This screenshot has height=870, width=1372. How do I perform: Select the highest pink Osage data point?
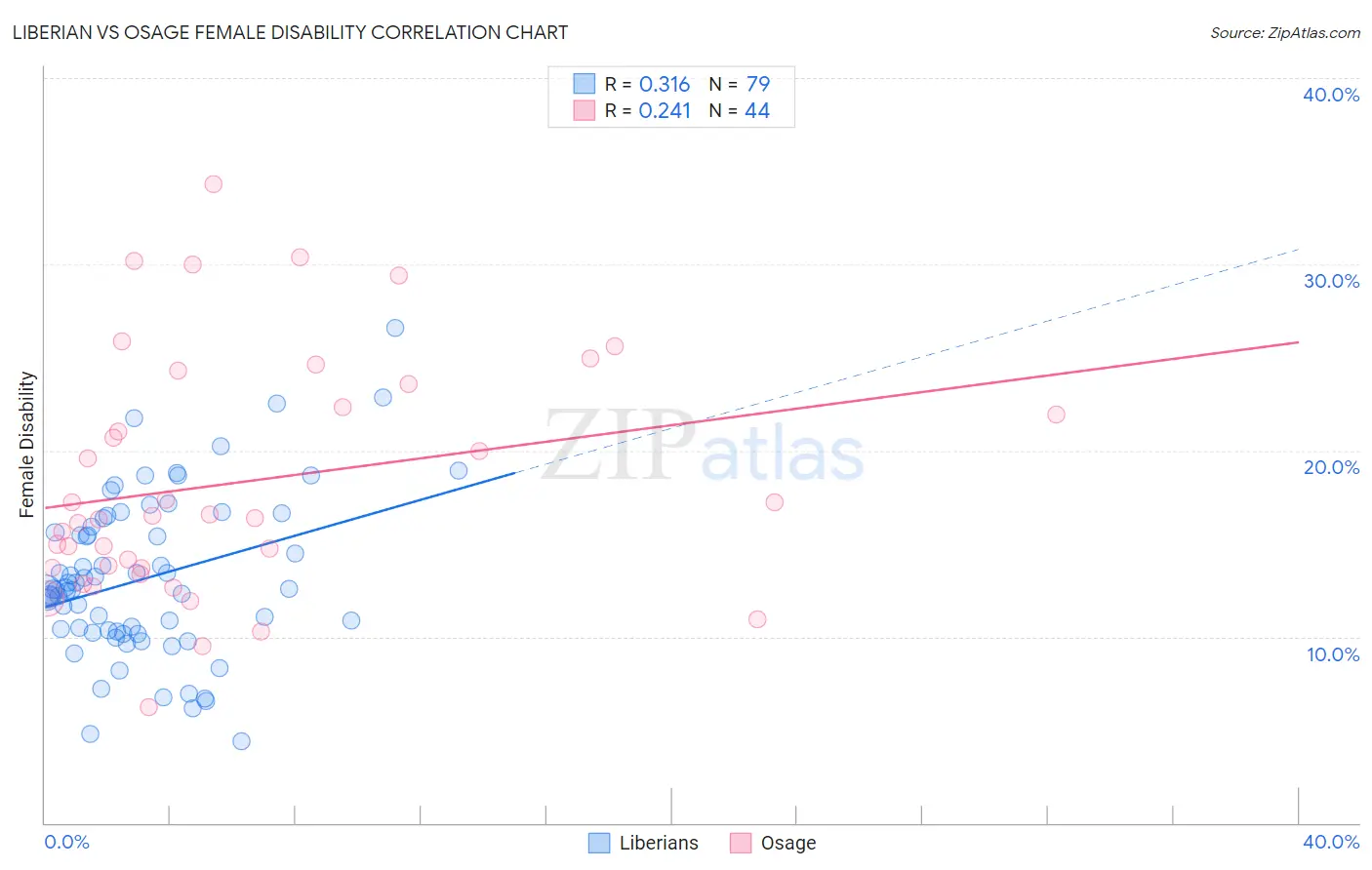pos(213,183)
